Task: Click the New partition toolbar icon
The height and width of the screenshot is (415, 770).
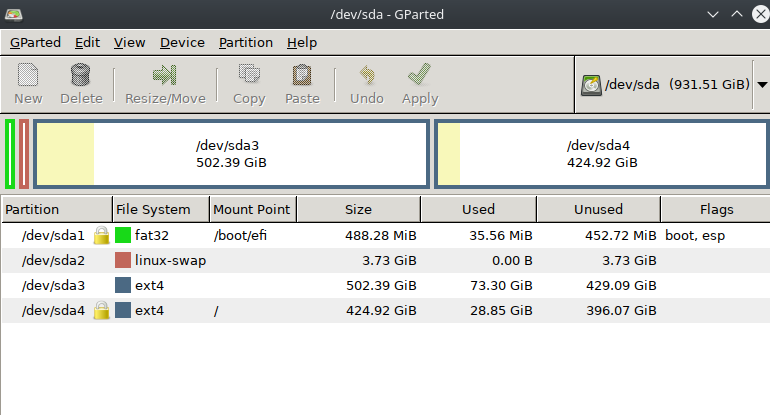Action: point(28,75)
